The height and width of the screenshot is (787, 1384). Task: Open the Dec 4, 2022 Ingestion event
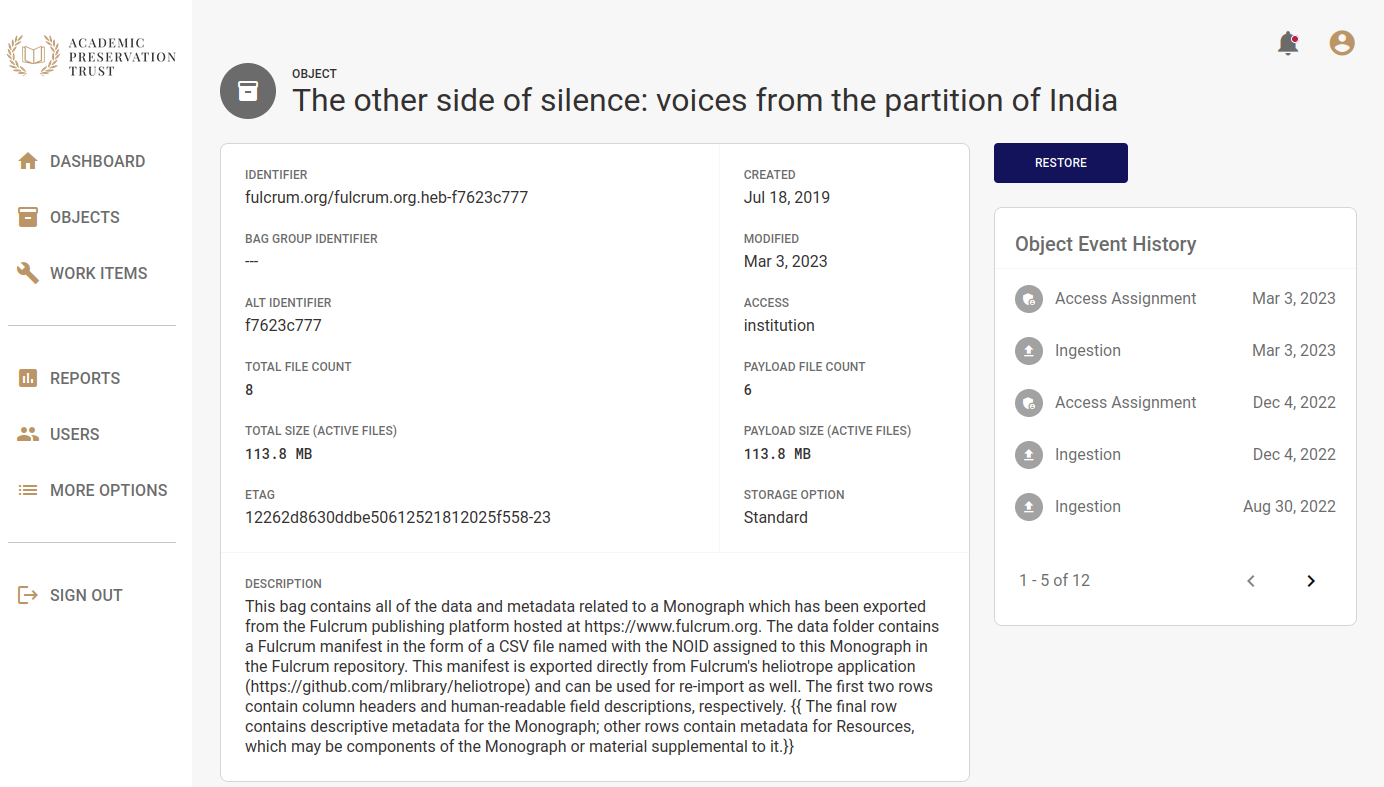click(x=1088, y=455)
